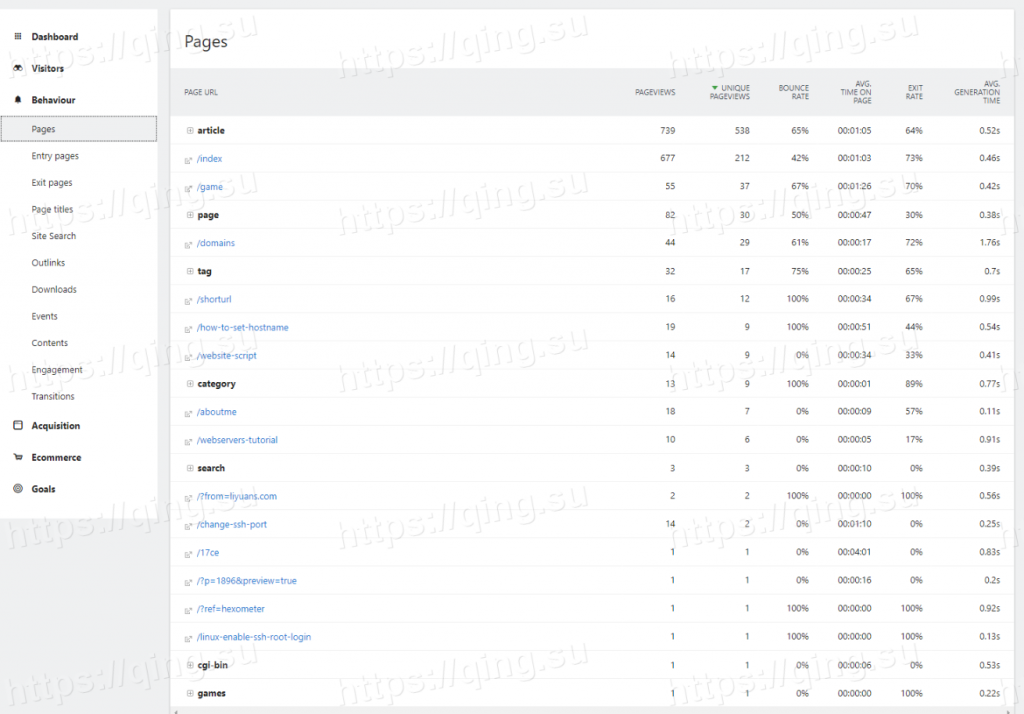This screenshot has width=1024, height=714.
Task: Select Site Search menu item
Action: pyautogui.click(x=54, y=236)
